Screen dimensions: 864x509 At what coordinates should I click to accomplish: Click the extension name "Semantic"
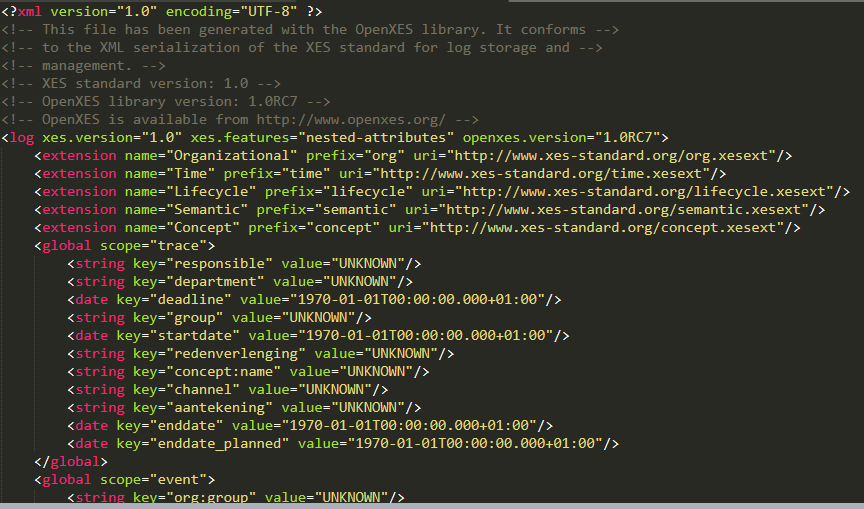pos(207,209)
